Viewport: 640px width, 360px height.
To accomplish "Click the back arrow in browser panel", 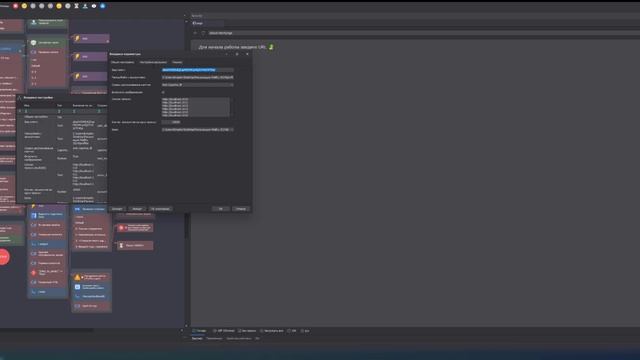I will pyautogui.click(x=195, y=33).
